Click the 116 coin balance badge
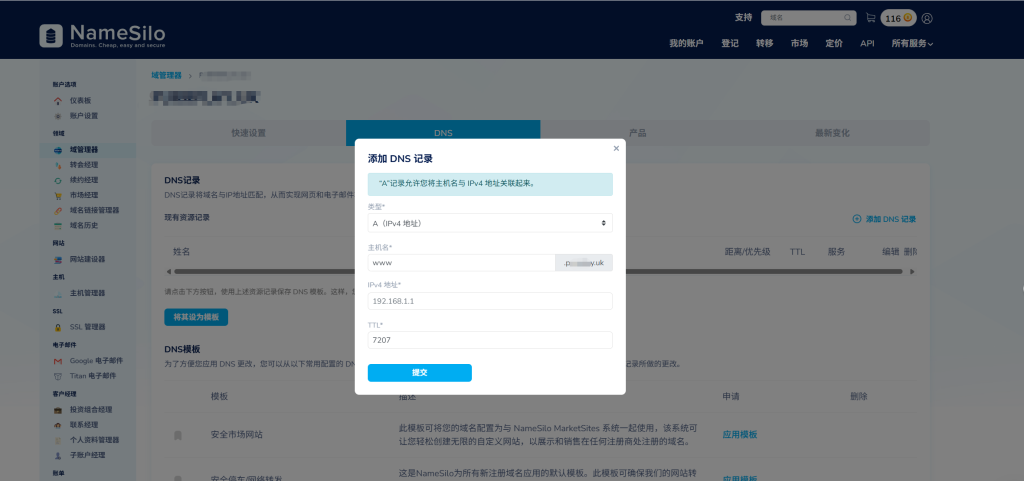Viewport: 1024px width, 481px height. tap(899, 18)
